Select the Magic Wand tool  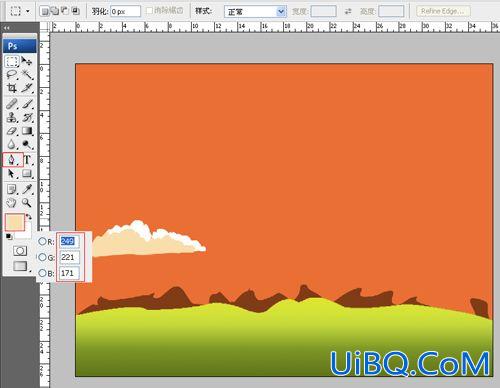tap(27, 74)
